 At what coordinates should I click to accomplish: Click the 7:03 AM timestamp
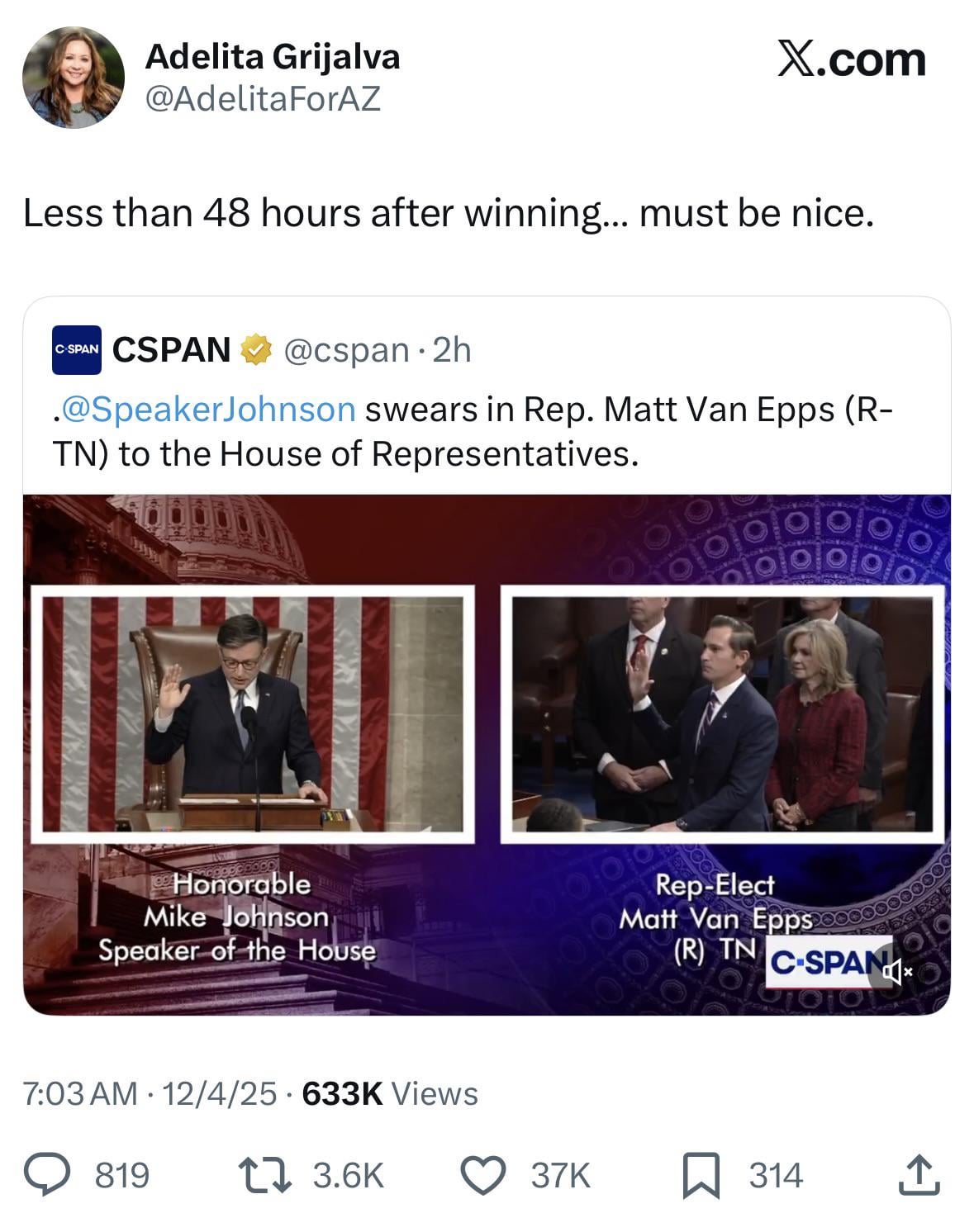click(x=80, y=1093)
